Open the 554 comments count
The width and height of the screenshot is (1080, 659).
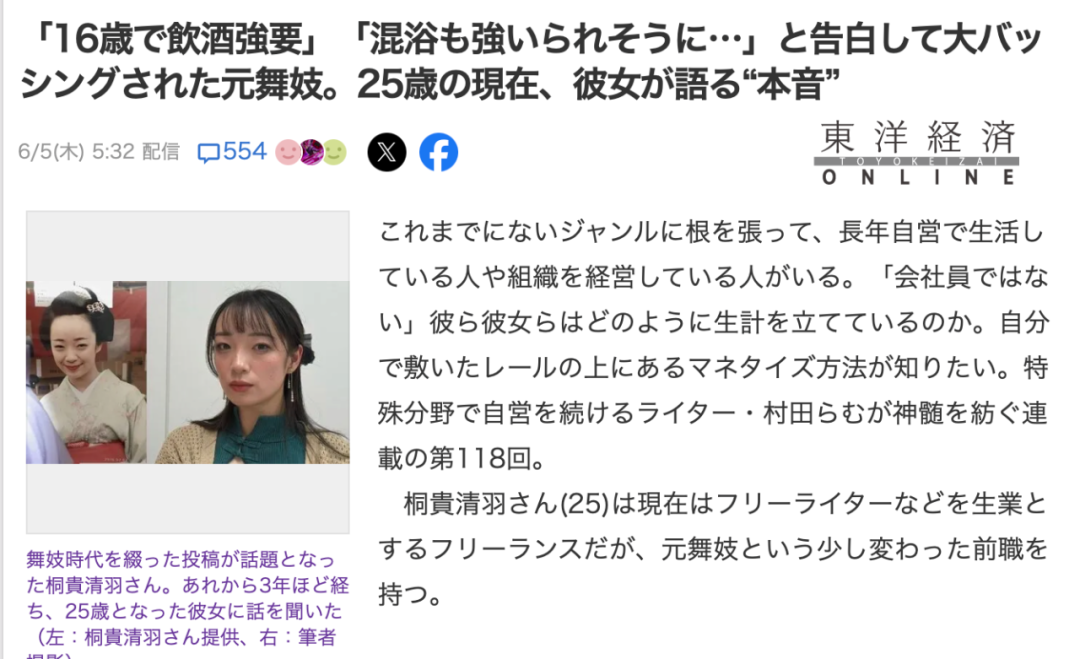245,151
